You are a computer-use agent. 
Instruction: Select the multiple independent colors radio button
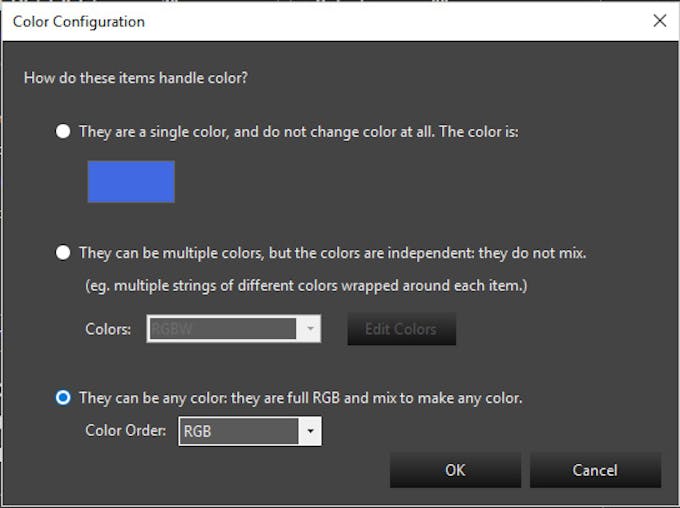coord(64,253)
